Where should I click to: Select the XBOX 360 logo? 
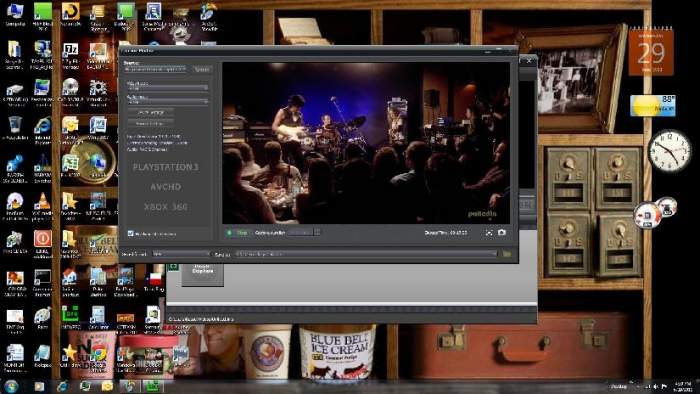click(x=166, y=207)
